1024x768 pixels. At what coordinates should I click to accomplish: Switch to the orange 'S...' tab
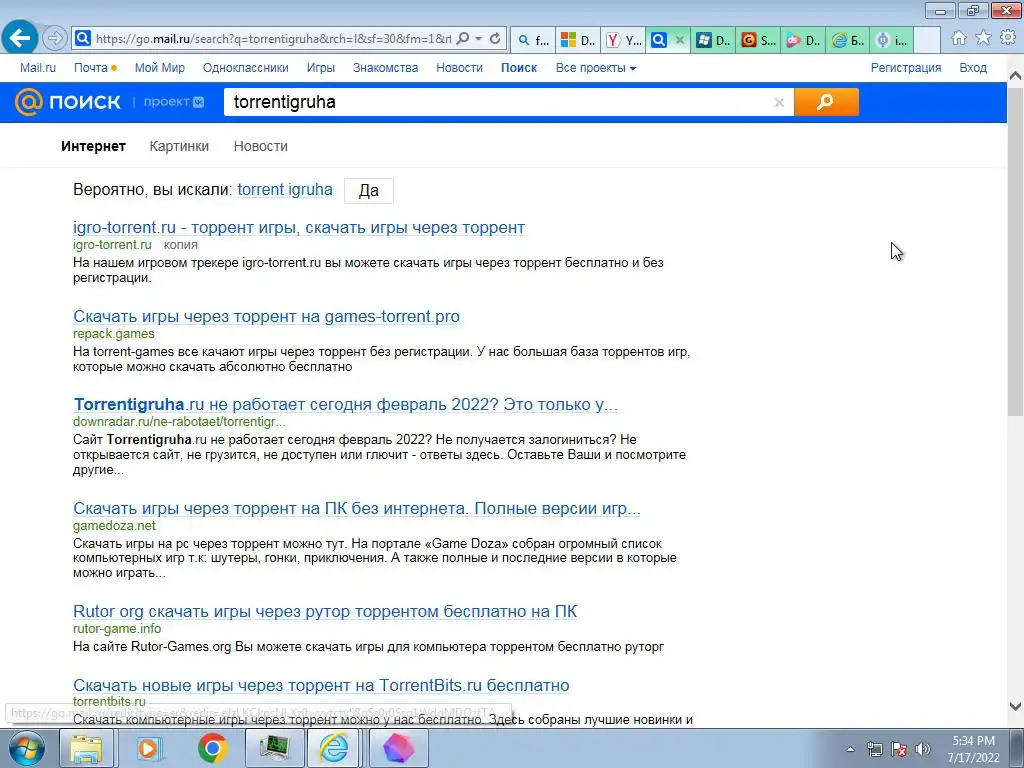759,40
